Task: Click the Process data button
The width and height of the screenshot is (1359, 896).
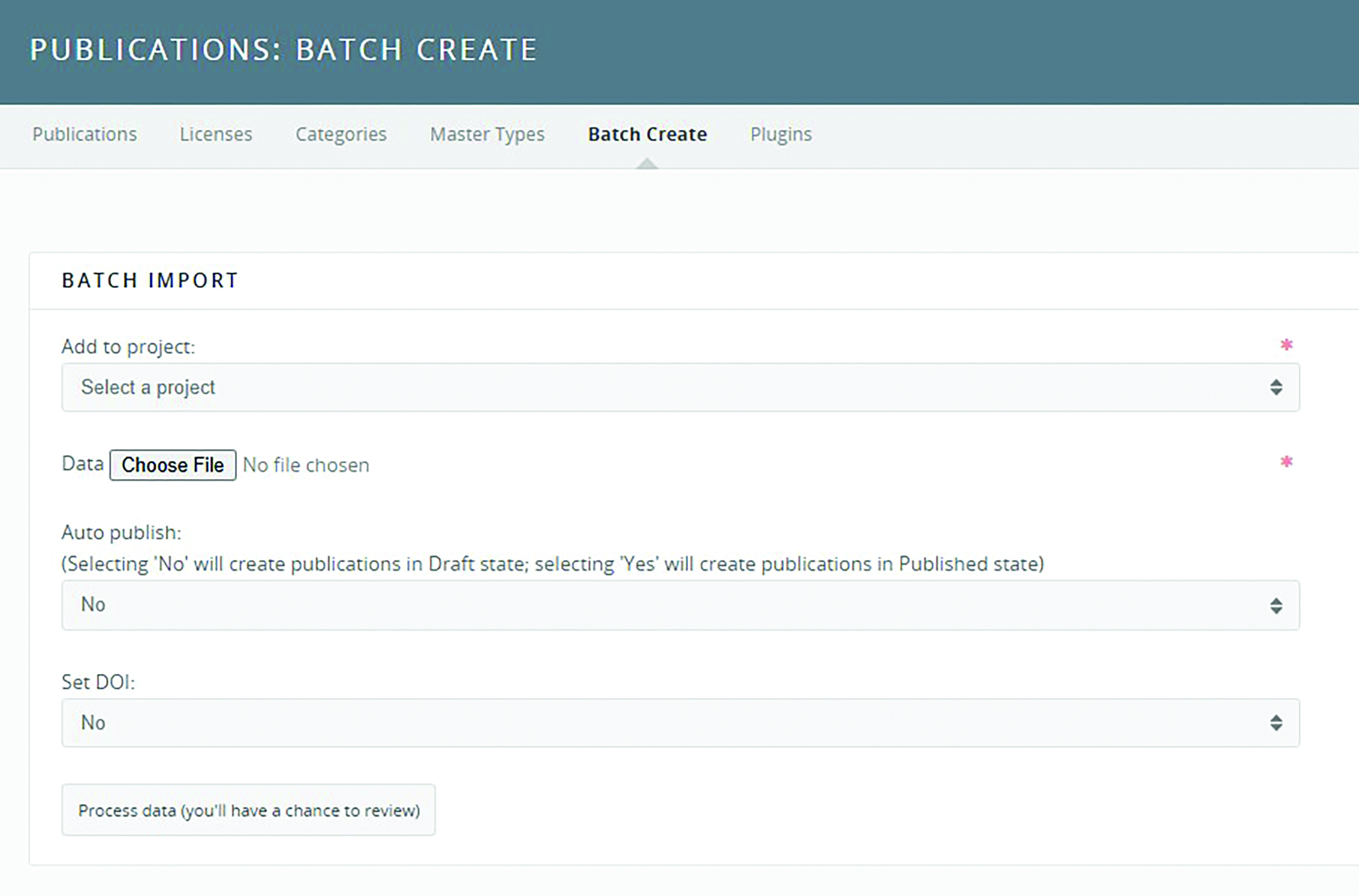Action: point(249,810)
